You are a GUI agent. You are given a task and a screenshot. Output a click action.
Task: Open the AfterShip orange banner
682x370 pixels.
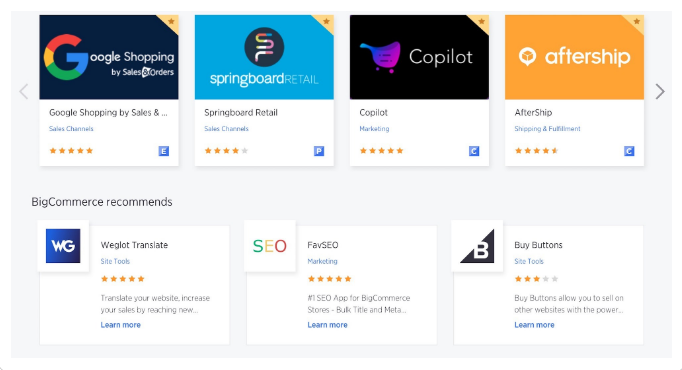tap(574, 57)
